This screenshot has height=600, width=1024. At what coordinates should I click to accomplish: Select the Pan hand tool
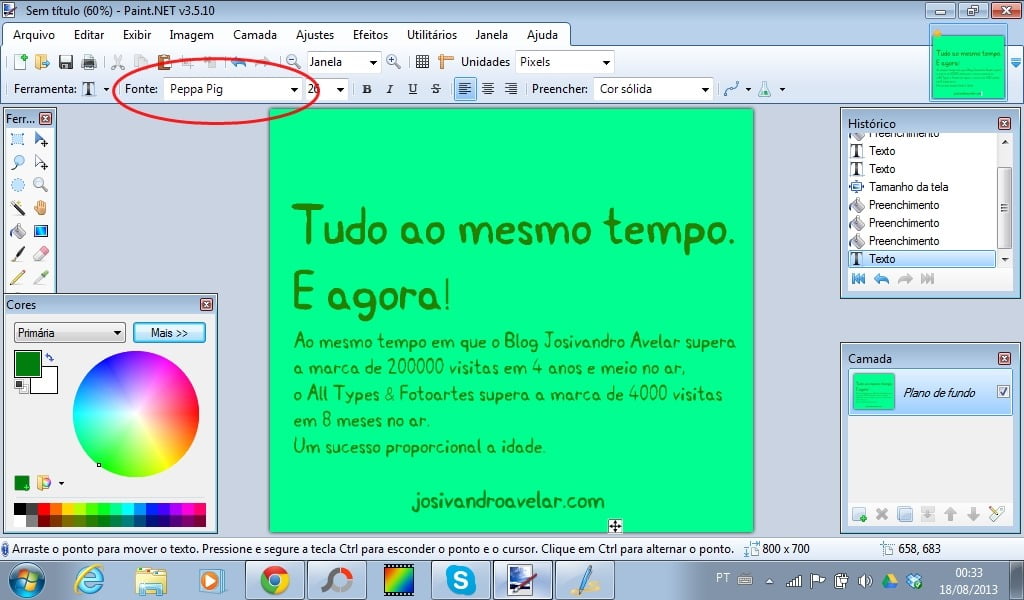point(40,208)
